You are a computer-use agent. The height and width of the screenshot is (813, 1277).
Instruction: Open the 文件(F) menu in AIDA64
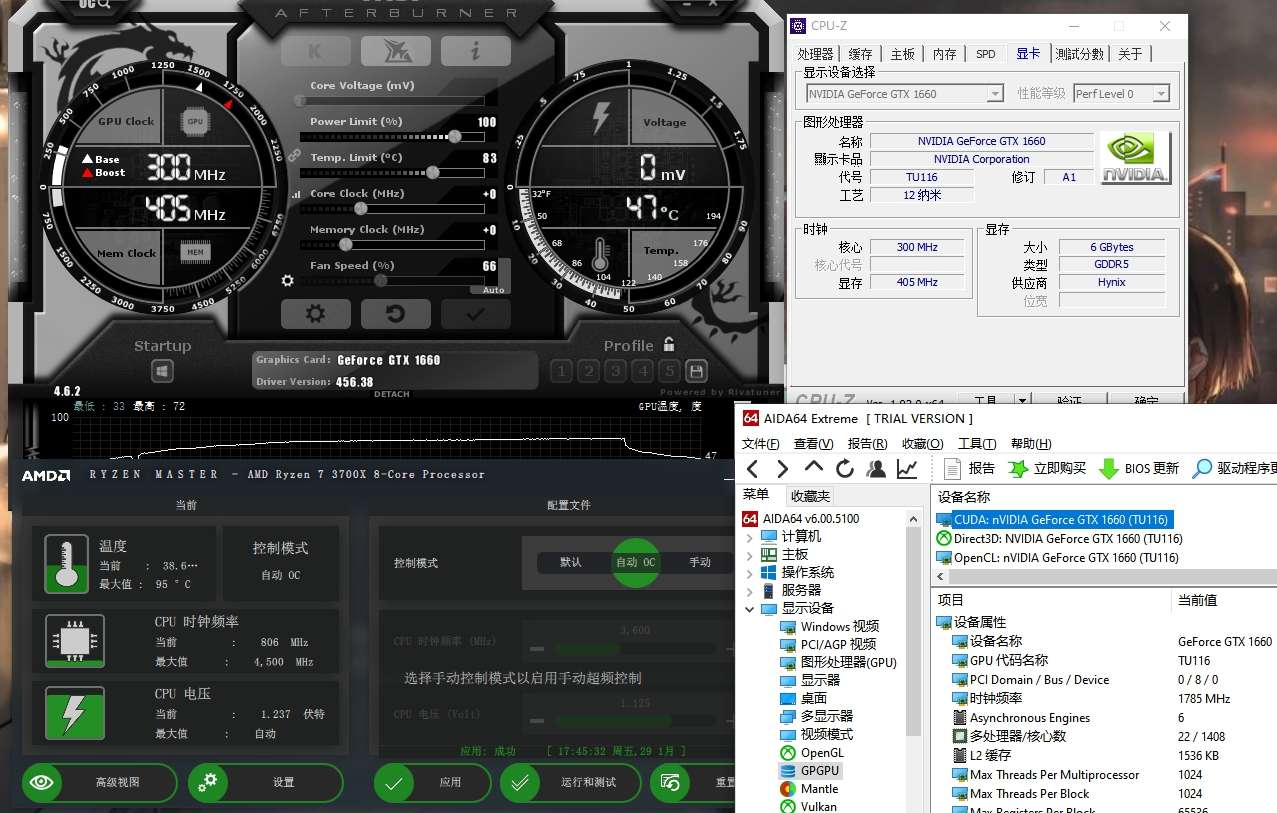click(760, 444)
